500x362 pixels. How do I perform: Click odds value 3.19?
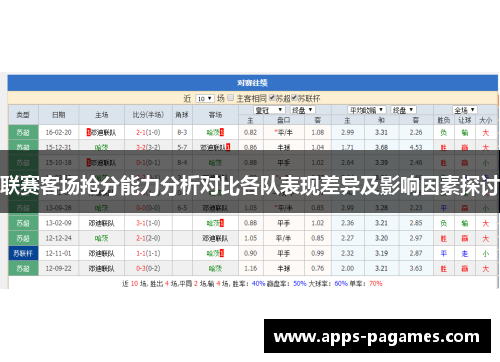(x=381, y=253)
